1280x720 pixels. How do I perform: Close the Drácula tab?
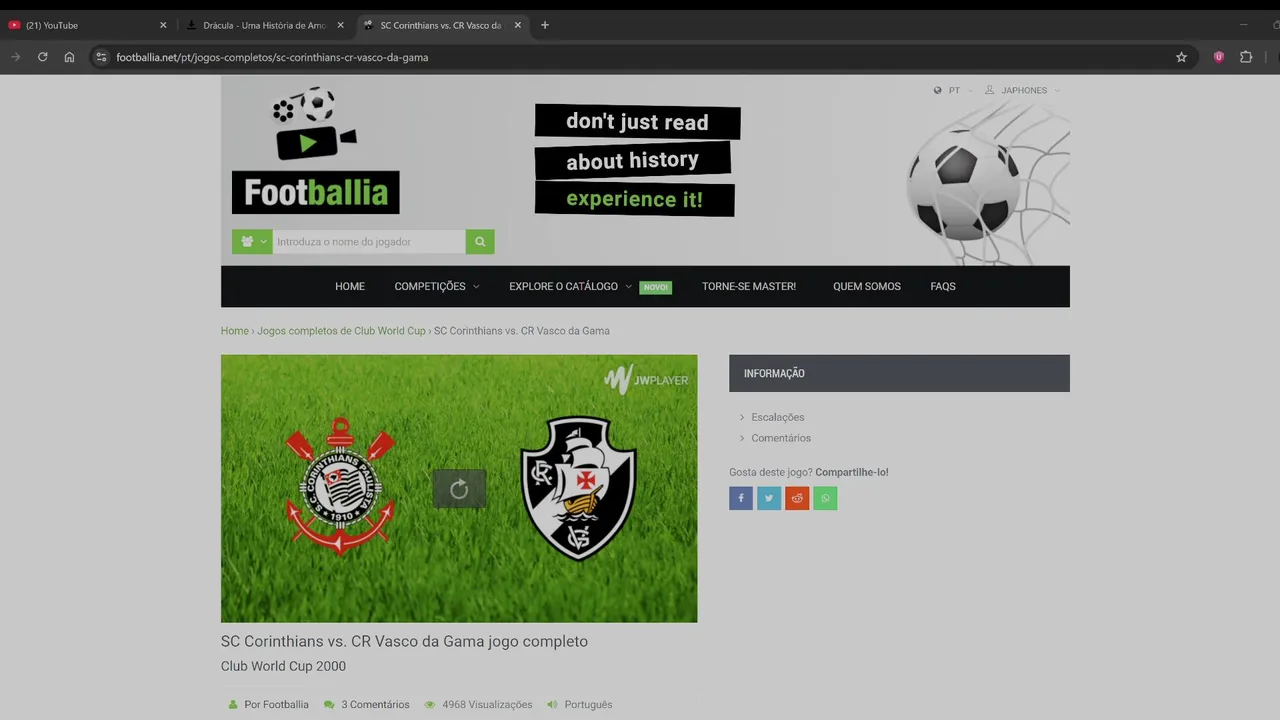click(340, 25)
